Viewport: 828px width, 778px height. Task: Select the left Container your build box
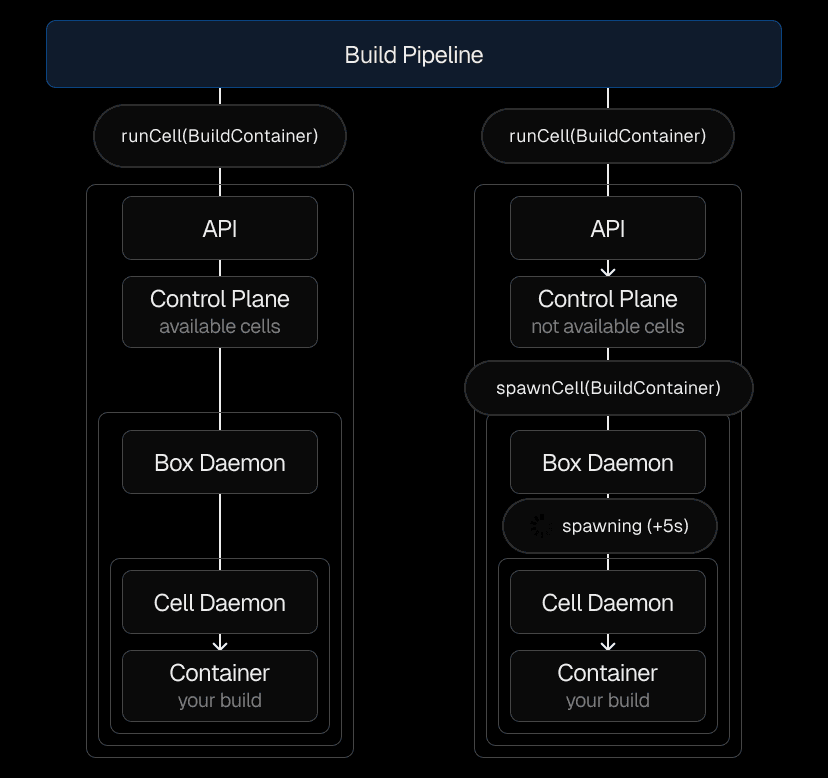coord(220,686)
